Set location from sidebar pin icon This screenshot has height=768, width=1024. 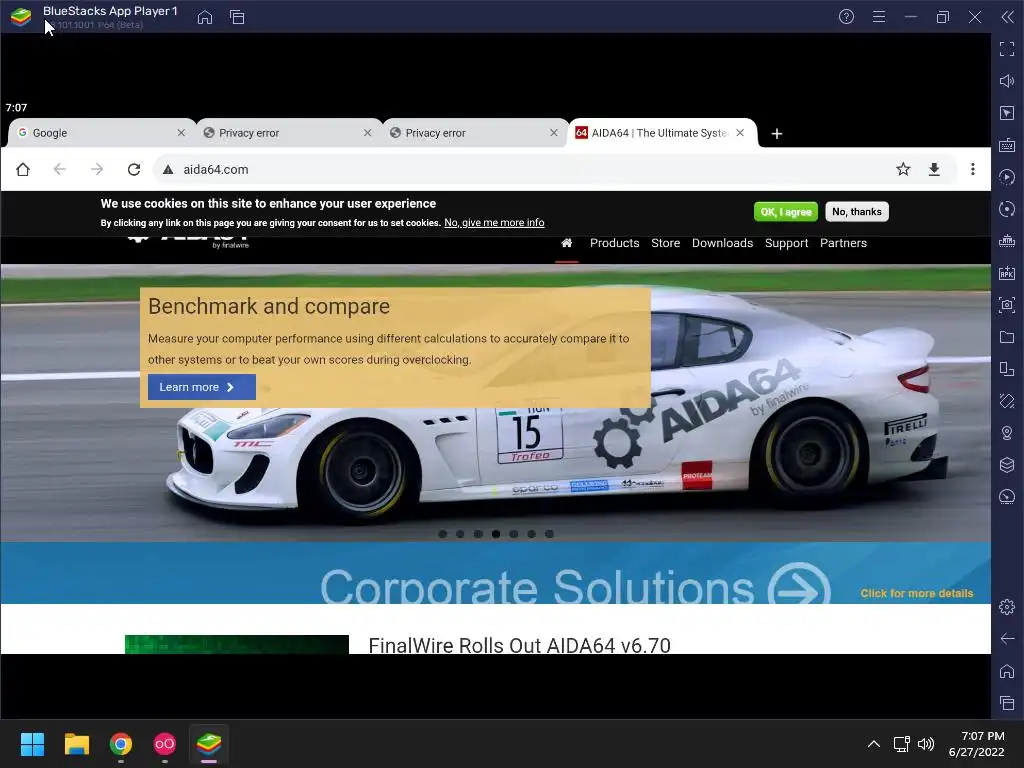pos(1007,433)
